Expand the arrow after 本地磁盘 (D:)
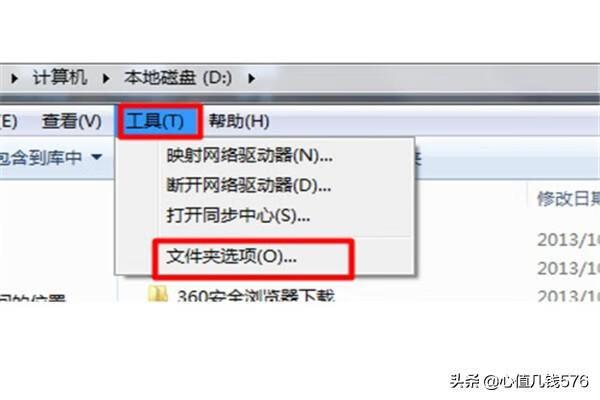Screen dimensions: 600x400 [x=251, y=78]
